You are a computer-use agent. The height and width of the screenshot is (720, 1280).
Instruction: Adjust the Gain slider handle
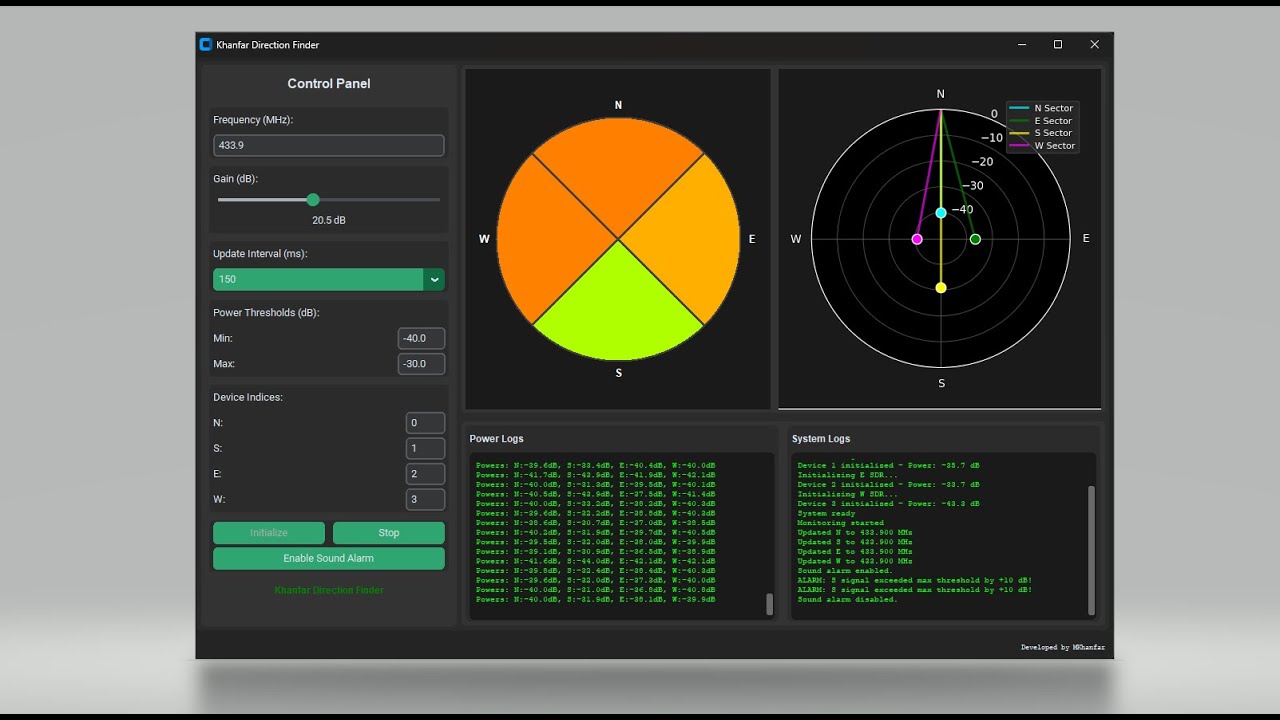(x=313, y=200)
